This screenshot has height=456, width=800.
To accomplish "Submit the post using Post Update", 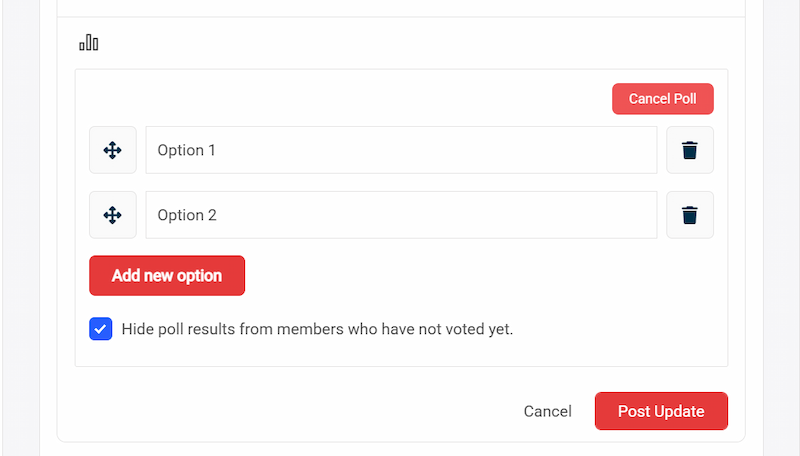I will pos(661,411).
